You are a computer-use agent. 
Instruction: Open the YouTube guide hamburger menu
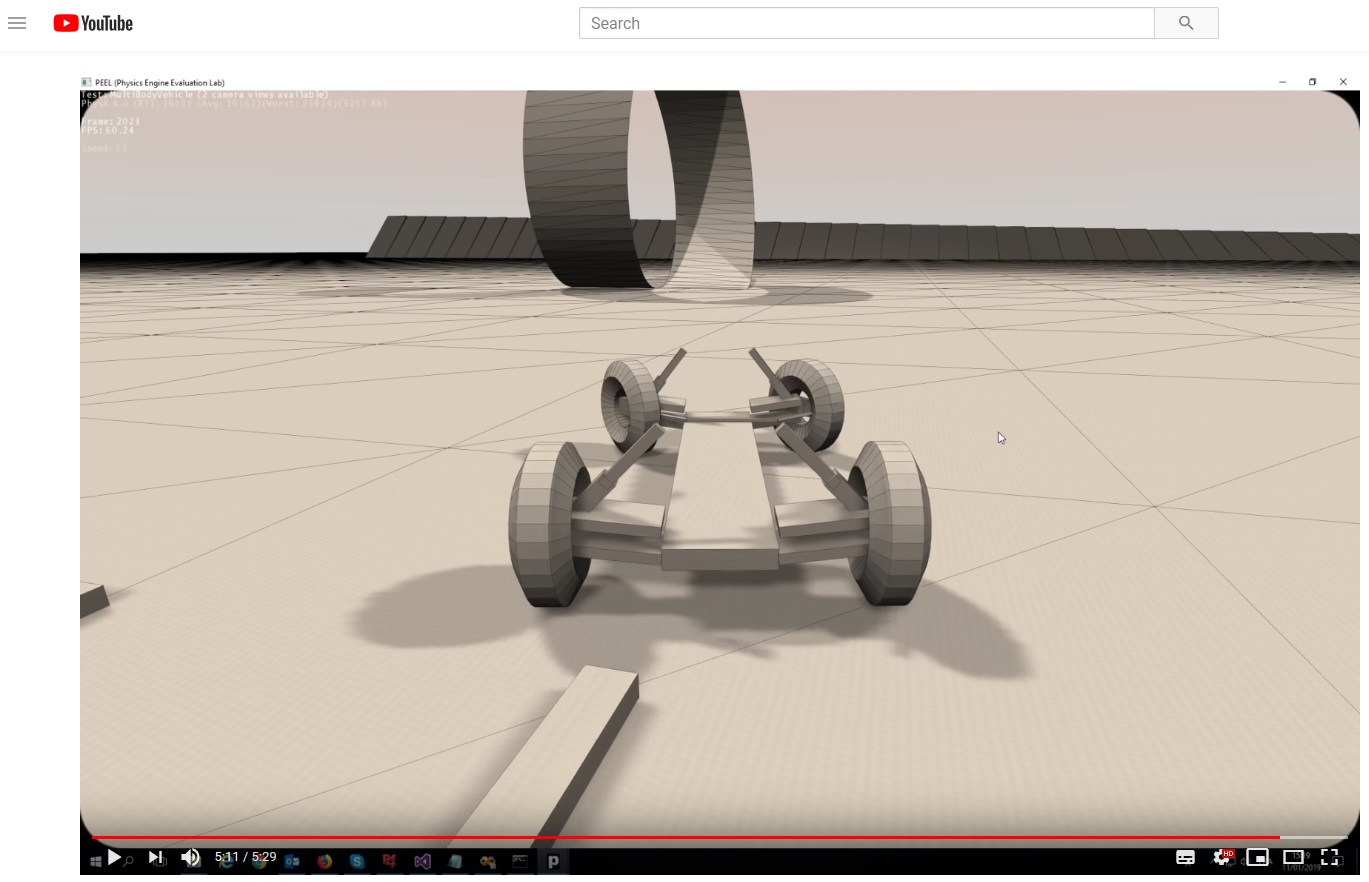pyautogui.click(x=17, y=23)
